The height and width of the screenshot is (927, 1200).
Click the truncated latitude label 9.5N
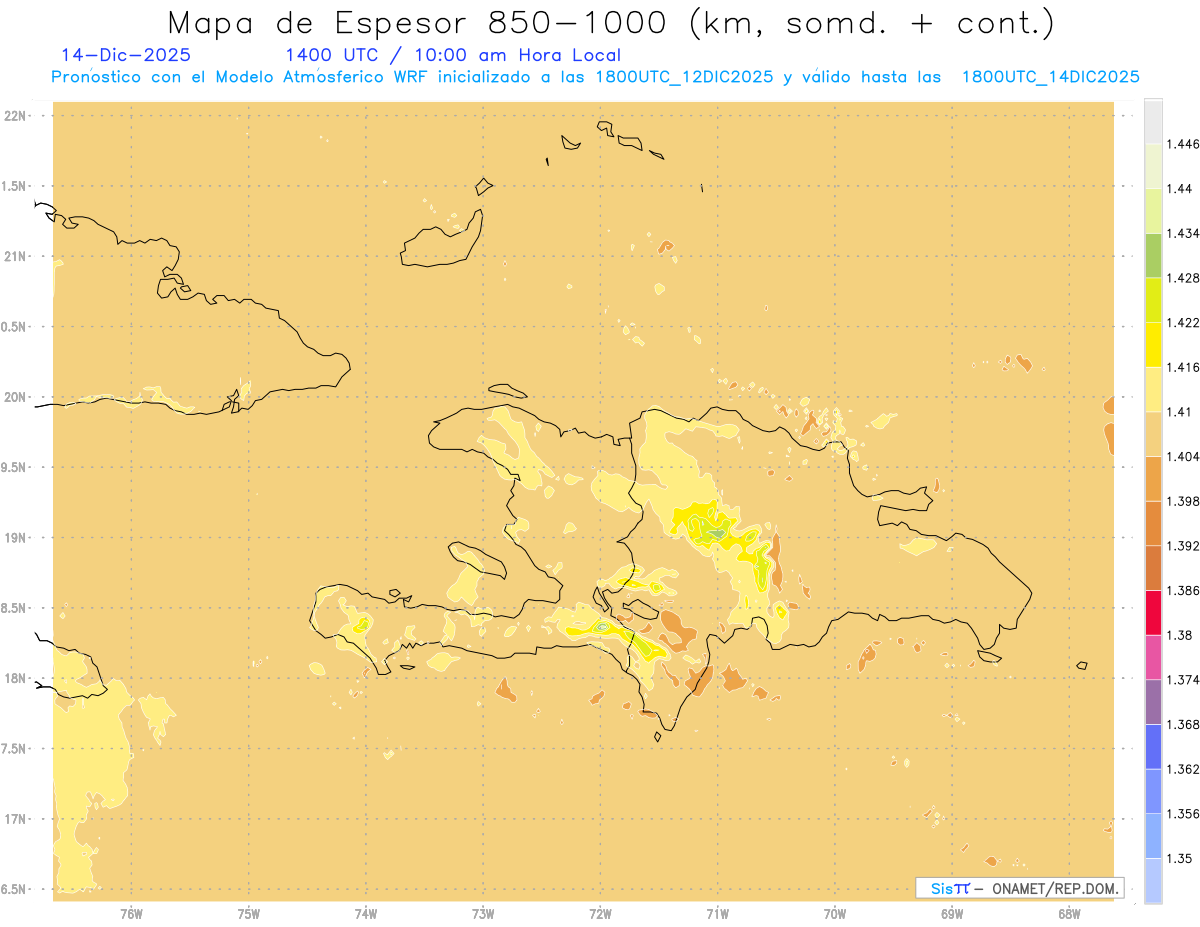coord(15,467)
